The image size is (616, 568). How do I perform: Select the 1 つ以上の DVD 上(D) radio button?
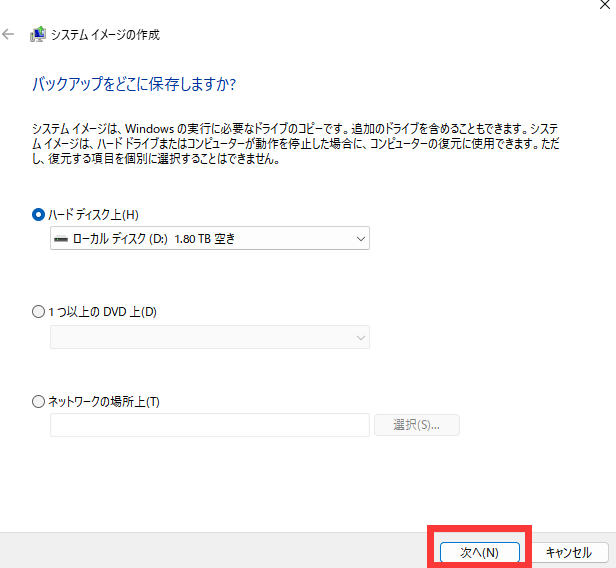tap(39, 312)
